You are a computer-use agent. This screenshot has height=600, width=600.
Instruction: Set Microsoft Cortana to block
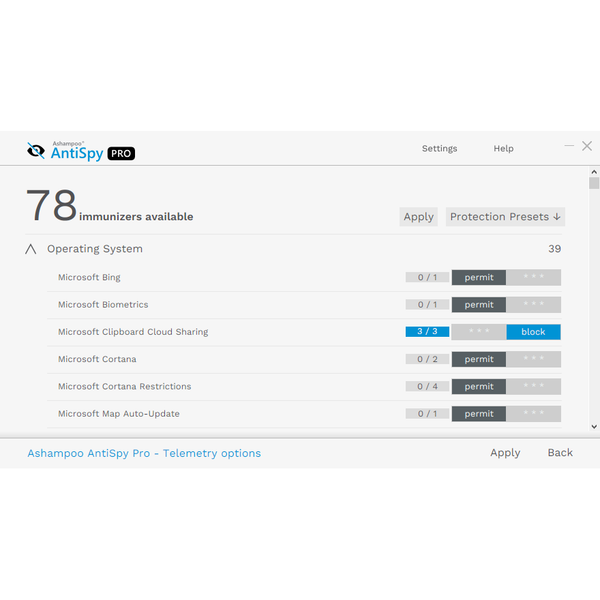[533, 359]
